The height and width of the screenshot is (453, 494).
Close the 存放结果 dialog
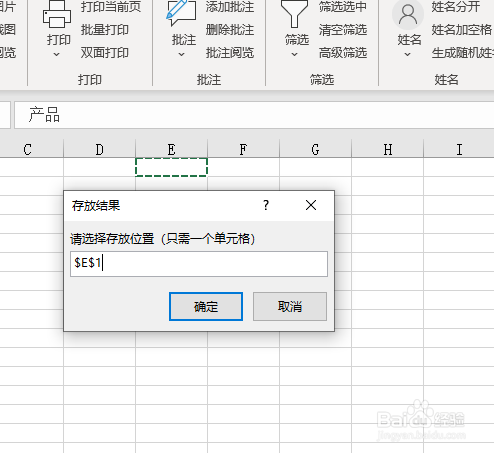point(311,205)
